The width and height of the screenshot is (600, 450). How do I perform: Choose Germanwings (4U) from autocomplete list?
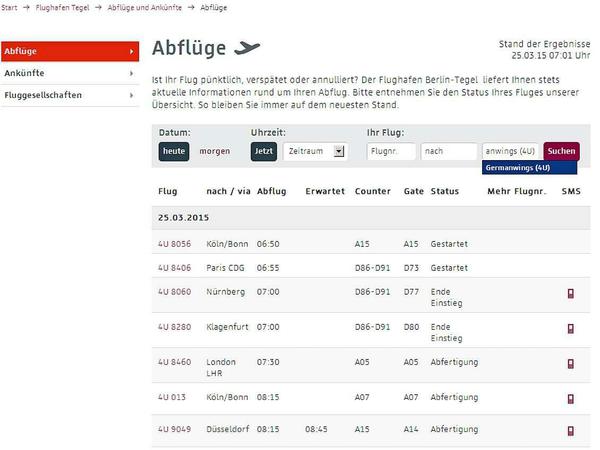tap(529, 168)
